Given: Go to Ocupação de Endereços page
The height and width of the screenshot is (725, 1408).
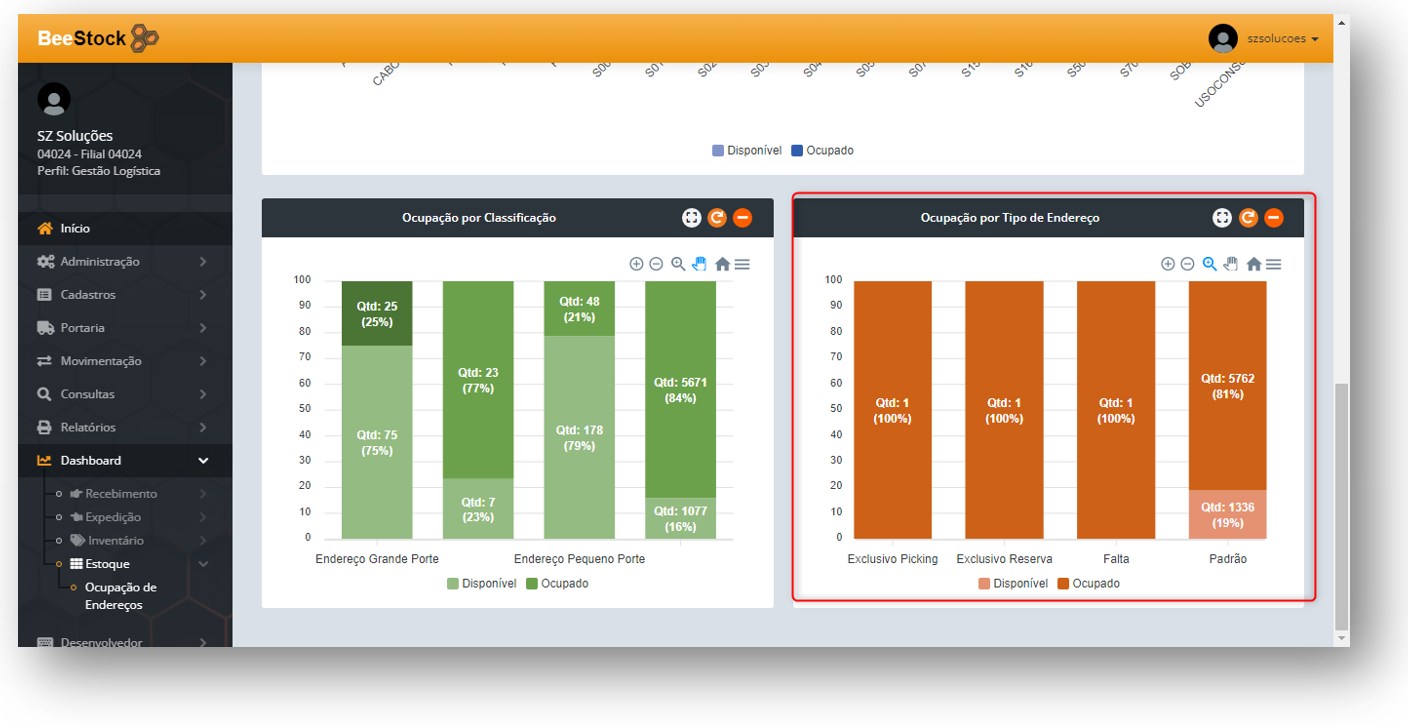Looking at the screenshot, I should 120,596.
